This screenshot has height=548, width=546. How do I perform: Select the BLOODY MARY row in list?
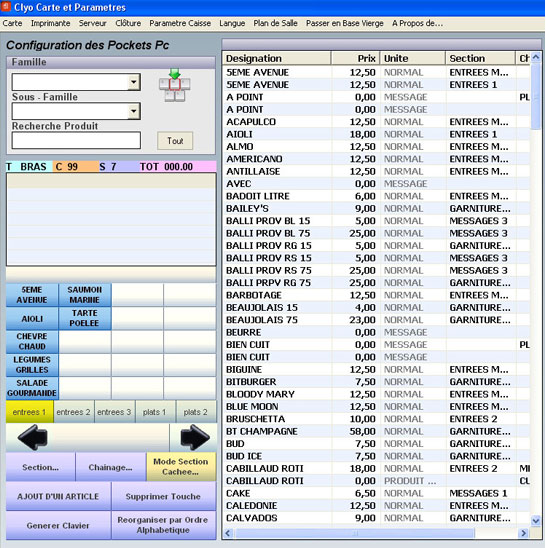point(378,394)
